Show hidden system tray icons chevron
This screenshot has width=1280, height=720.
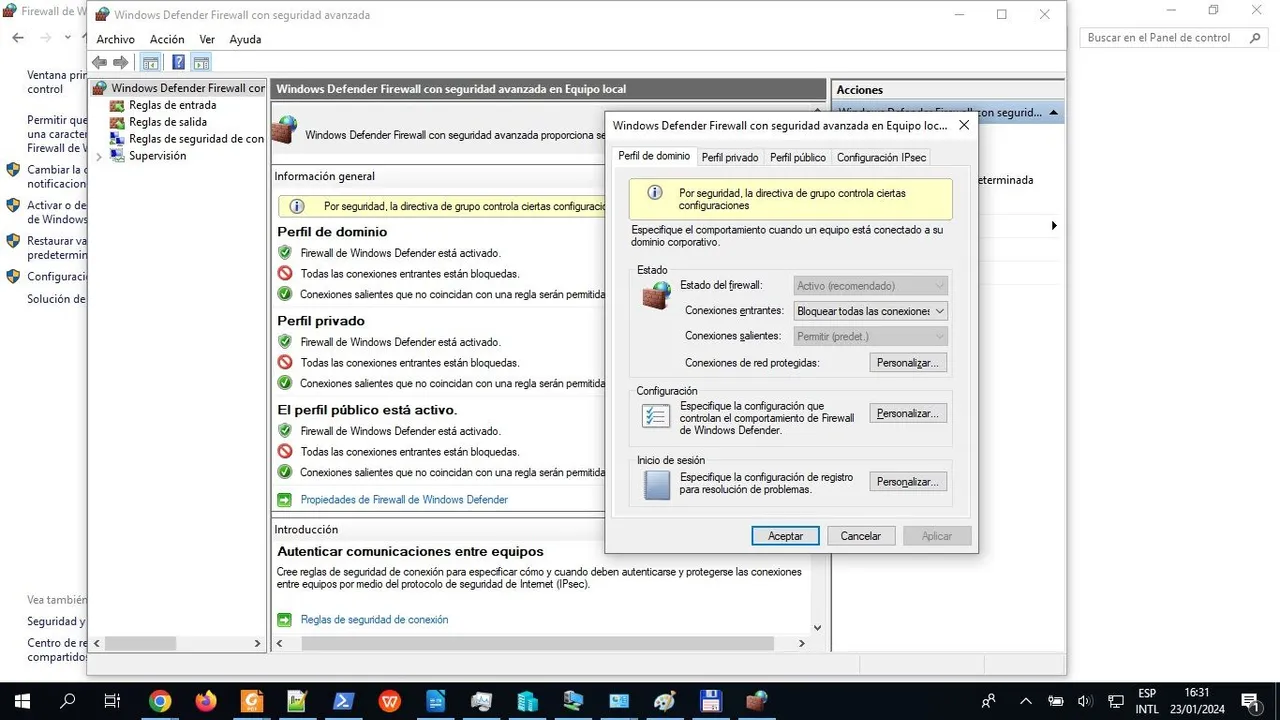coord(1025,701)
